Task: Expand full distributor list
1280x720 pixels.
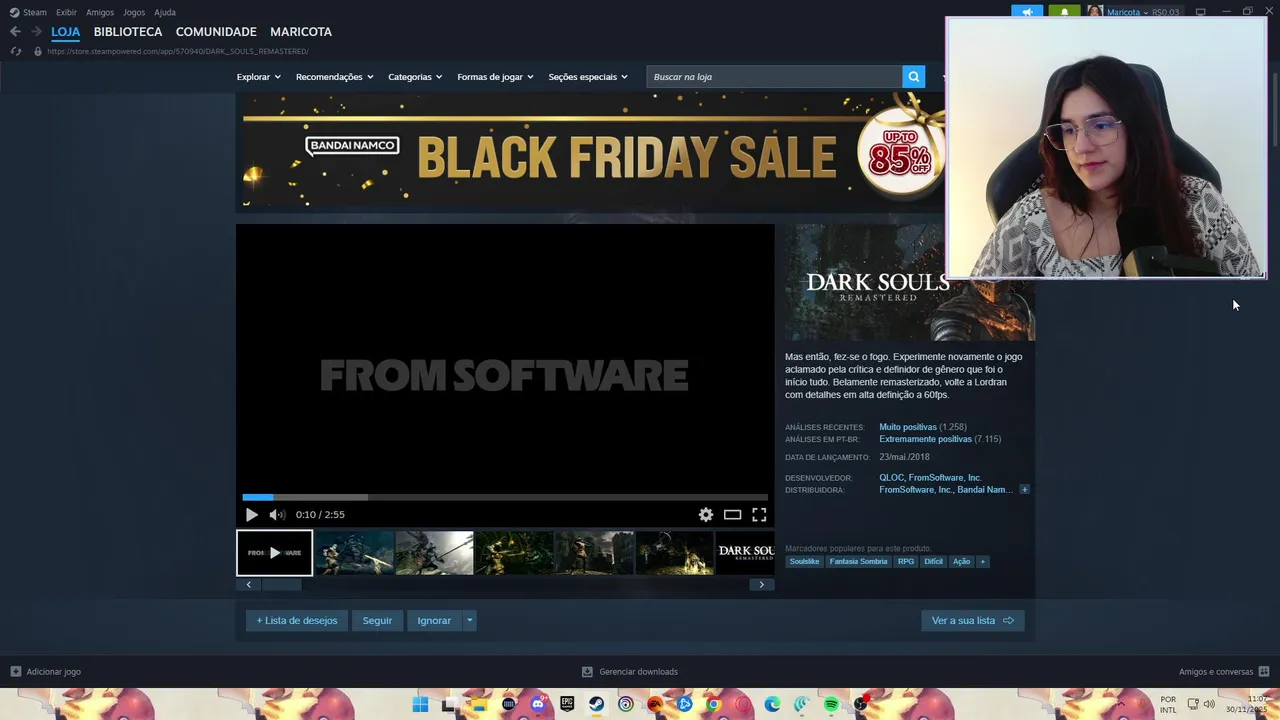Action: (x=1024, y=490)
